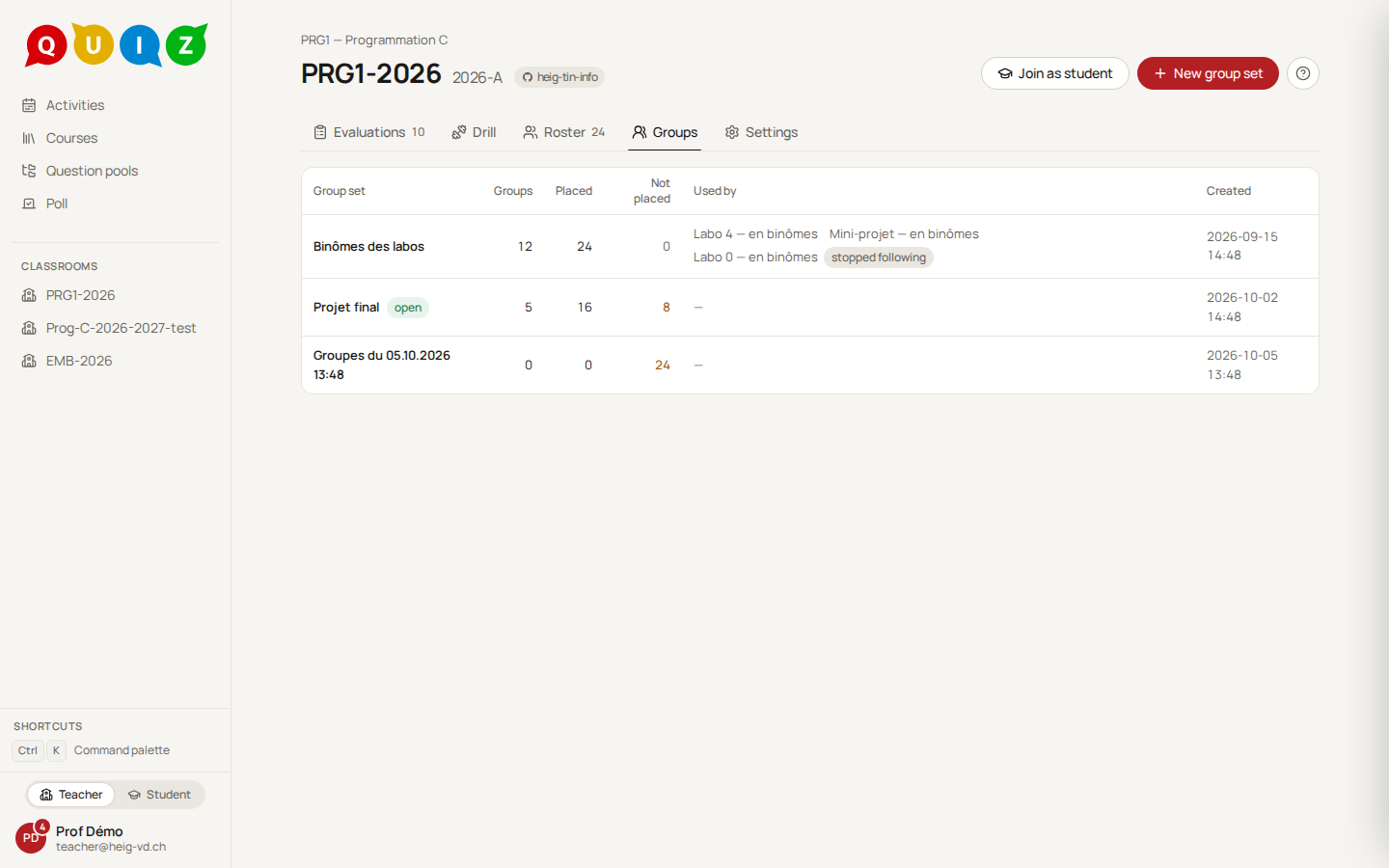1389x868 pixels.
Task: Select the Teacher mode toggle
Action: coord(71,795)
